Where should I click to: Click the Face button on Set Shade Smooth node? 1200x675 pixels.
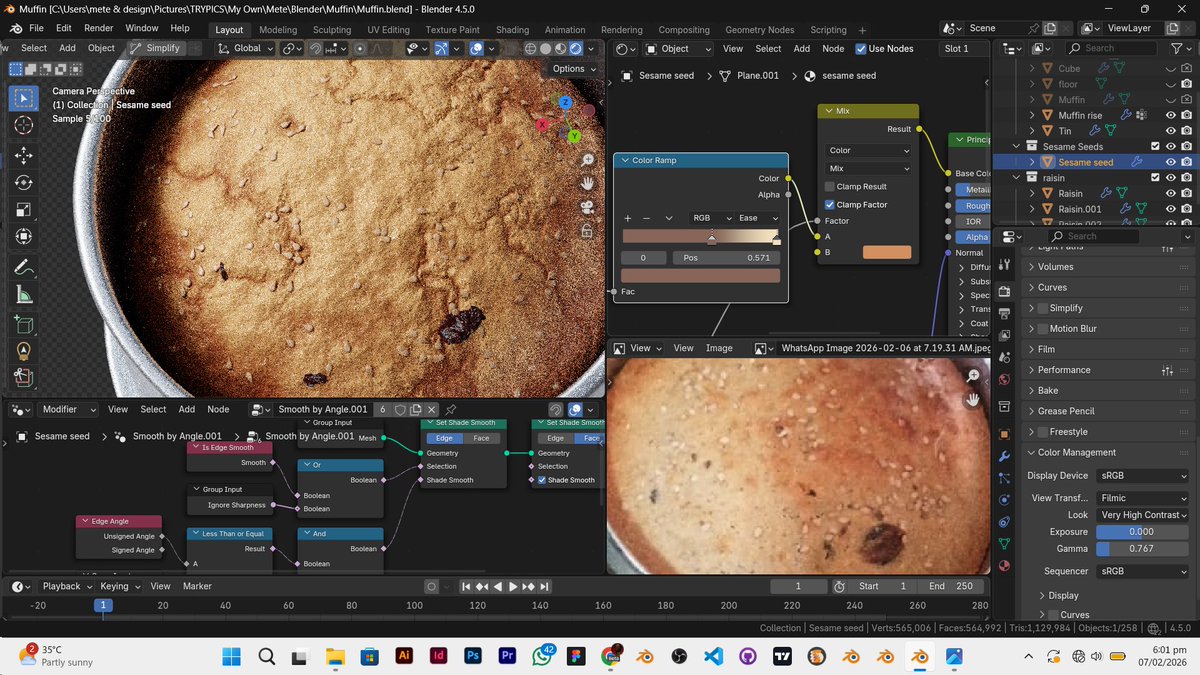pyautogui.click(x=481, y=438)
